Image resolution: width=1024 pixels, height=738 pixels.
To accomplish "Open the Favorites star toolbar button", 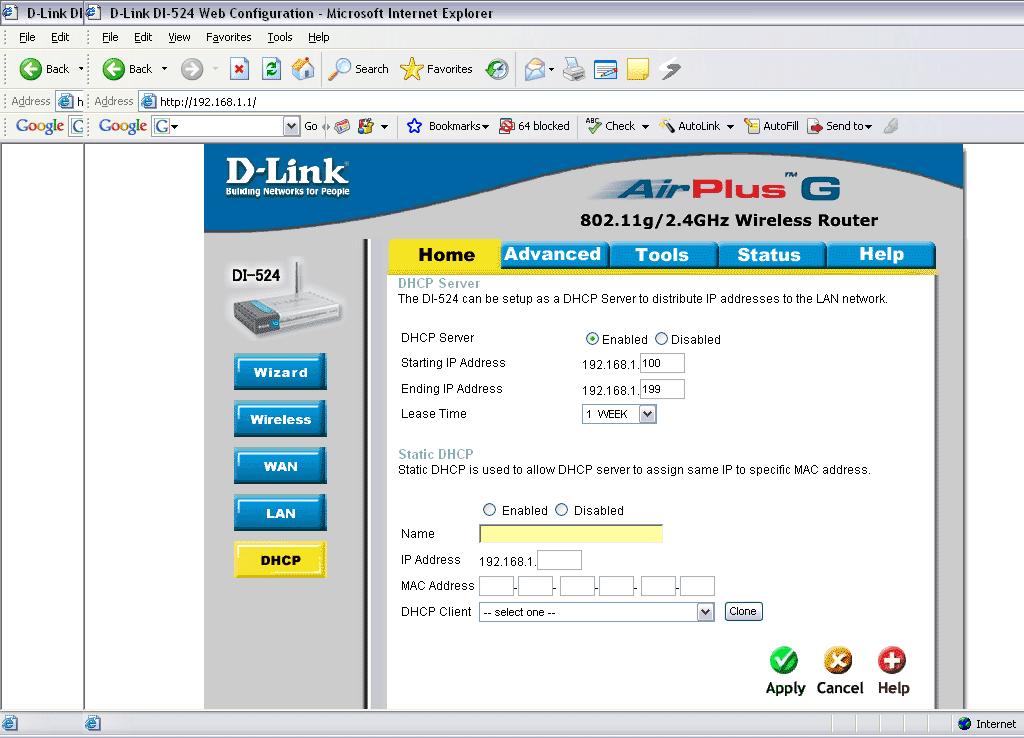I will click(x=436, y=69).
